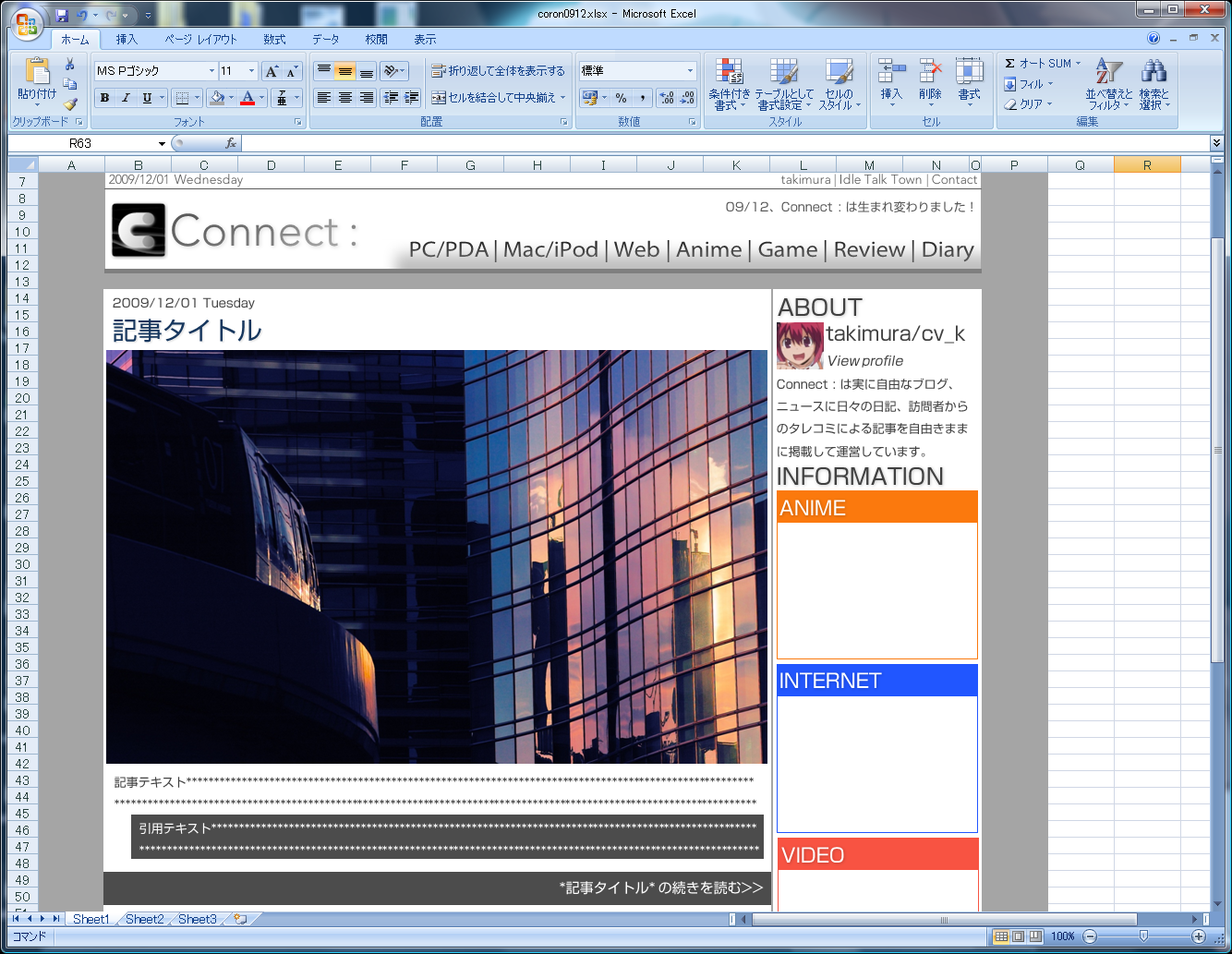Apply percent style to cells
The image size is (1232, 954).
[621, 98]
